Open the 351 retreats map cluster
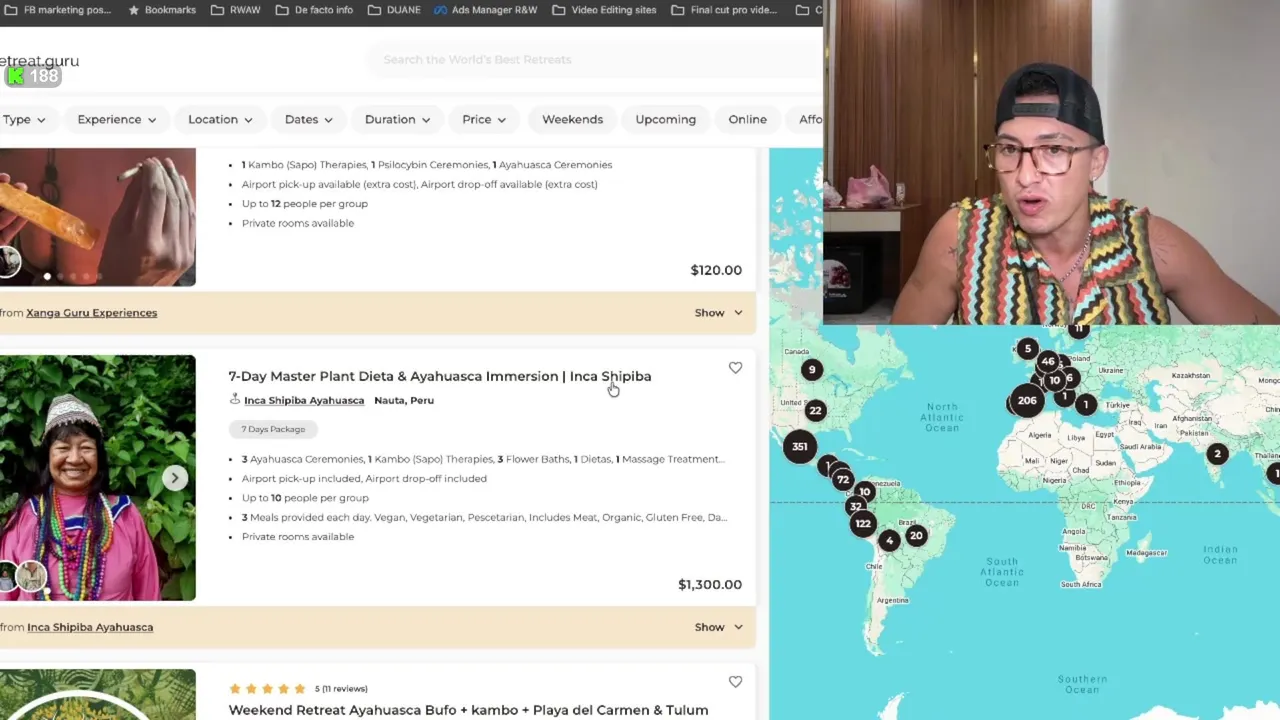Screen dimensions: 1280x720 (x=799, y=446)
